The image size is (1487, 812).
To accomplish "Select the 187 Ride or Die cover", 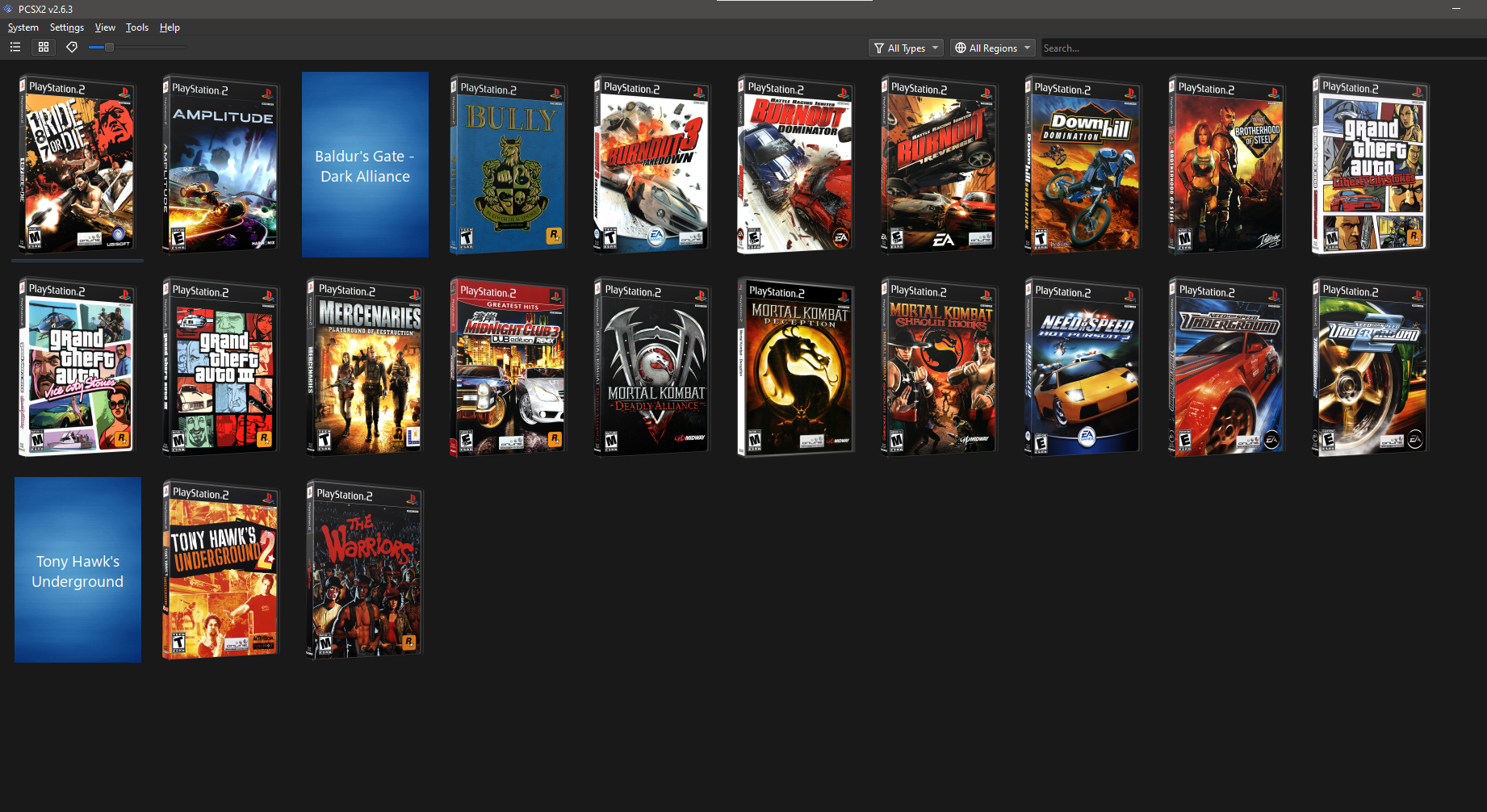I will click(x=77, y=165).
